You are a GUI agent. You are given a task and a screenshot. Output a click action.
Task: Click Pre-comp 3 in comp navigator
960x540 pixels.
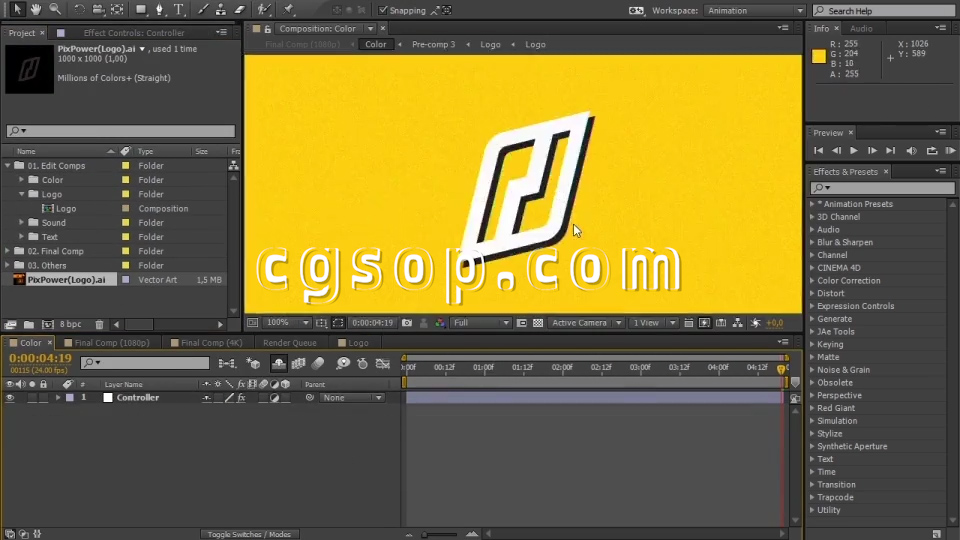click(x=433, y=45)
